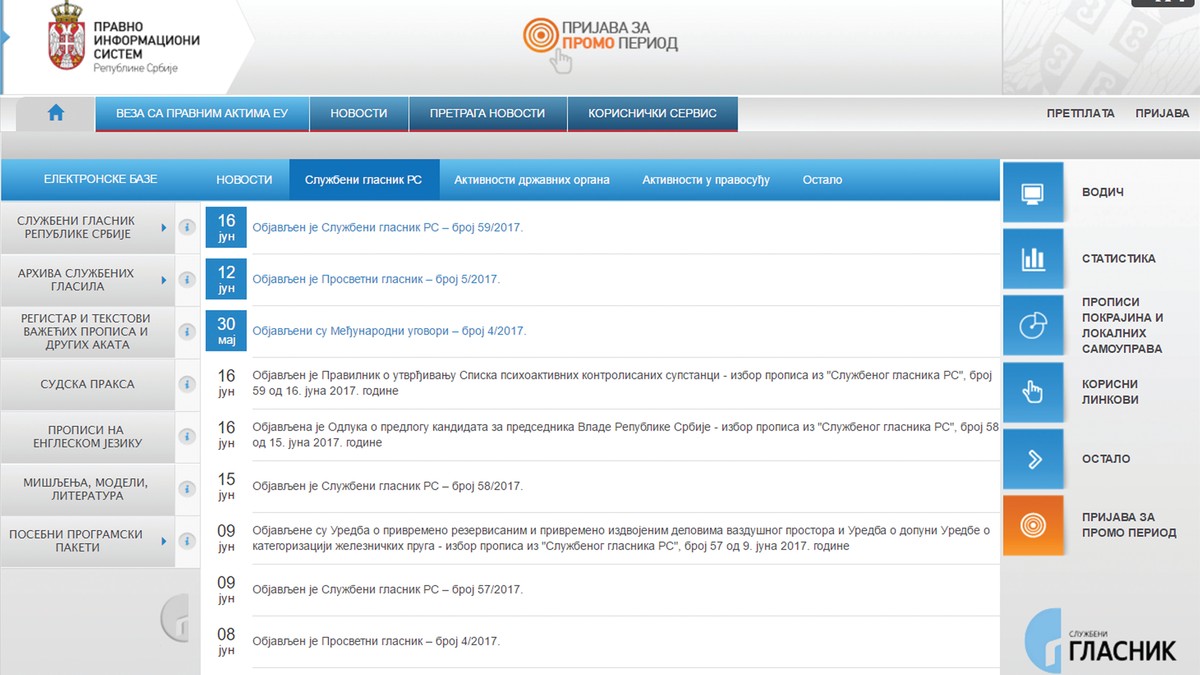Open Статистика using the bar chart icon
Screen dimensions: 1200x675
(1034, 258)
